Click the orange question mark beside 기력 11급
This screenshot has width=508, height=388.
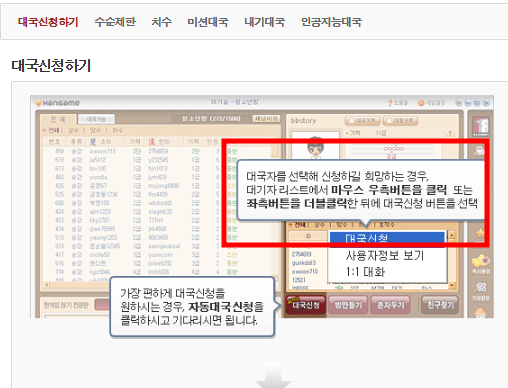450,133
